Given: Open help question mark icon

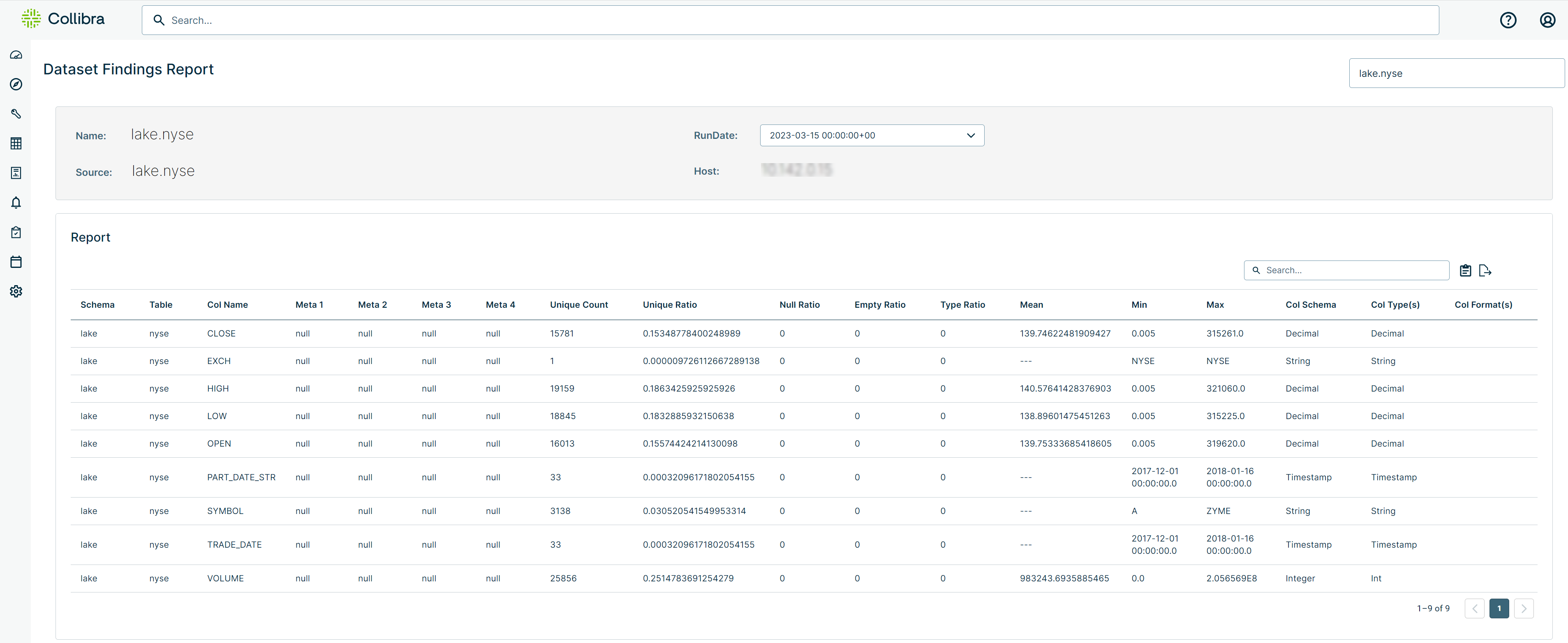Looking at the screenshot, I should 1508,20.
